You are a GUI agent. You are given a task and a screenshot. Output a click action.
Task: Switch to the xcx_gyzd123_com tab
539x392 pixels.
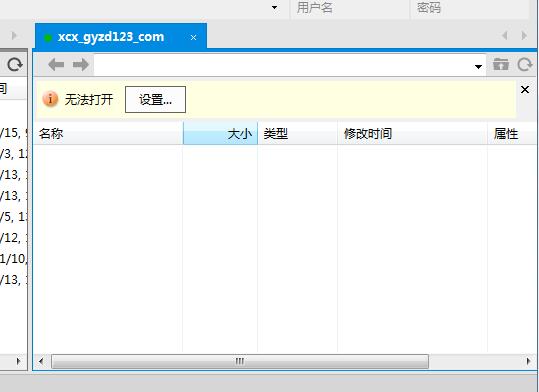121,36
